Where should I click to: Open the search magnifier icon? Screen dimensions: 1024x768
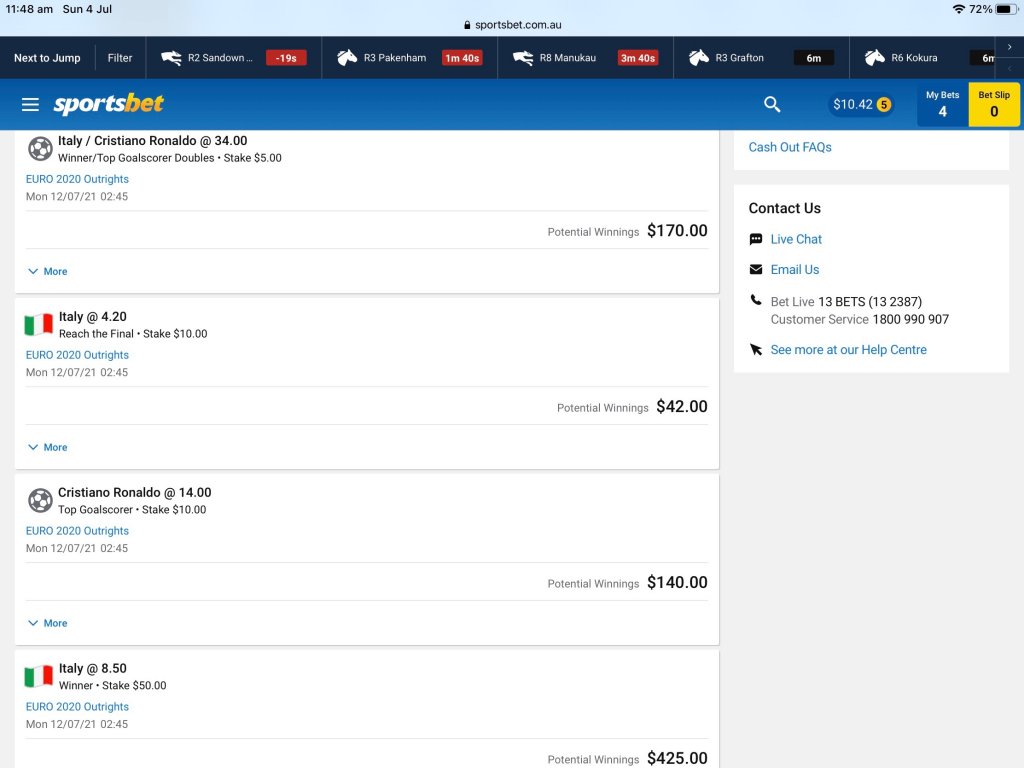point(772,104)
